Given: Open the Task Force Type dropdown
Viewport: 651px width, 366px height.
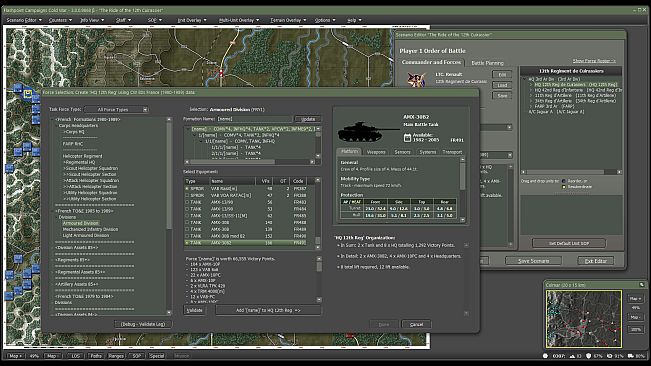Looking at the screenshot, I should (x=116, y=110).
